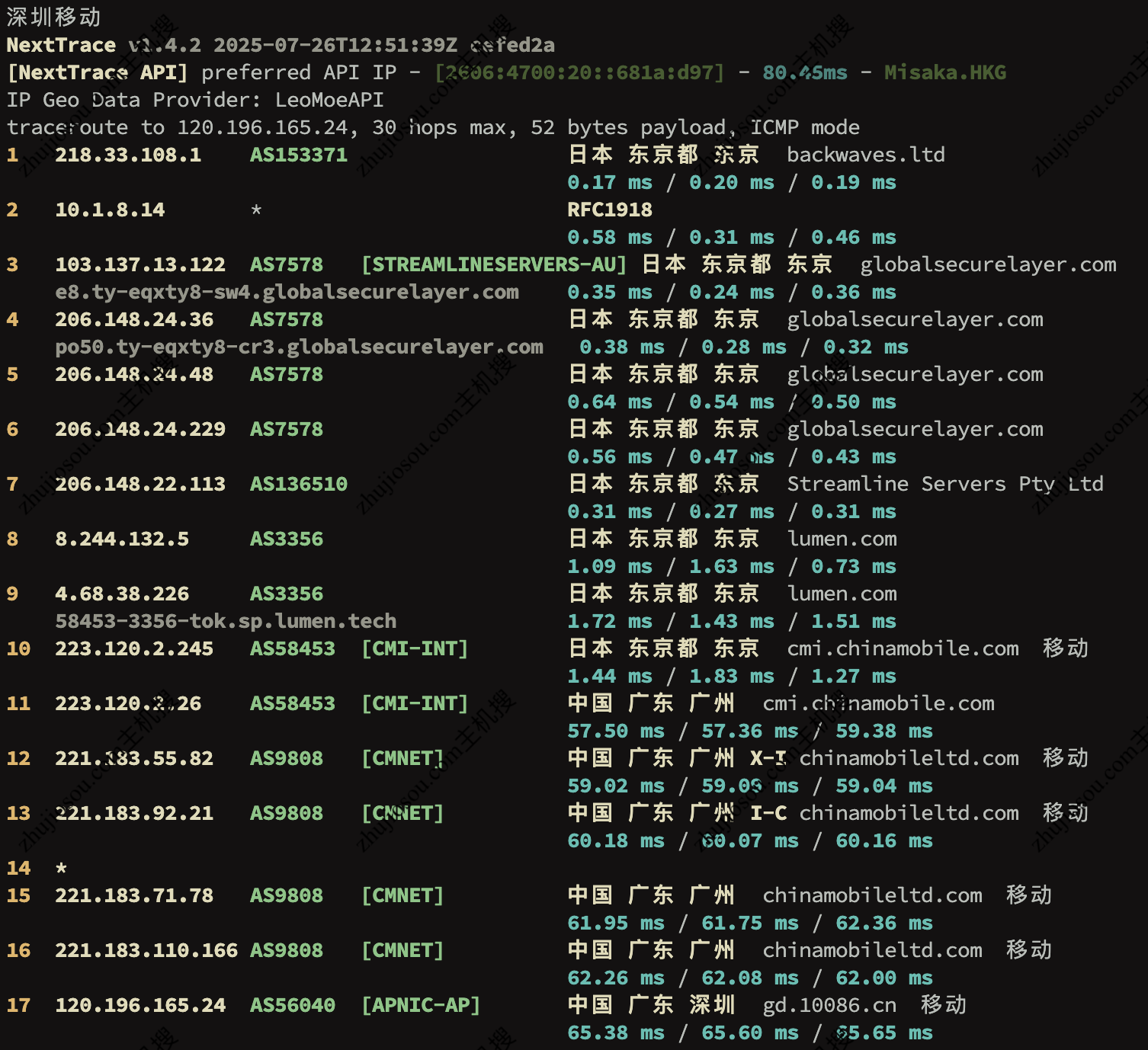Viewport: 1148px width, 1050px height.
Task: Select the backwaves.ltd domain text
Action: point(865,155)
